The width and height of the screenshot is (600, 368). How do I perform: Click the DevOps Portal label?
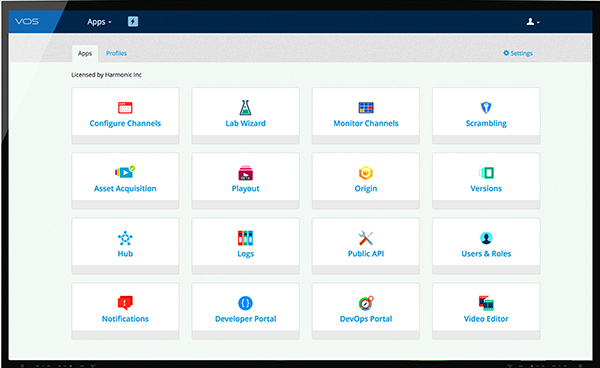click(x=366, y=319)
